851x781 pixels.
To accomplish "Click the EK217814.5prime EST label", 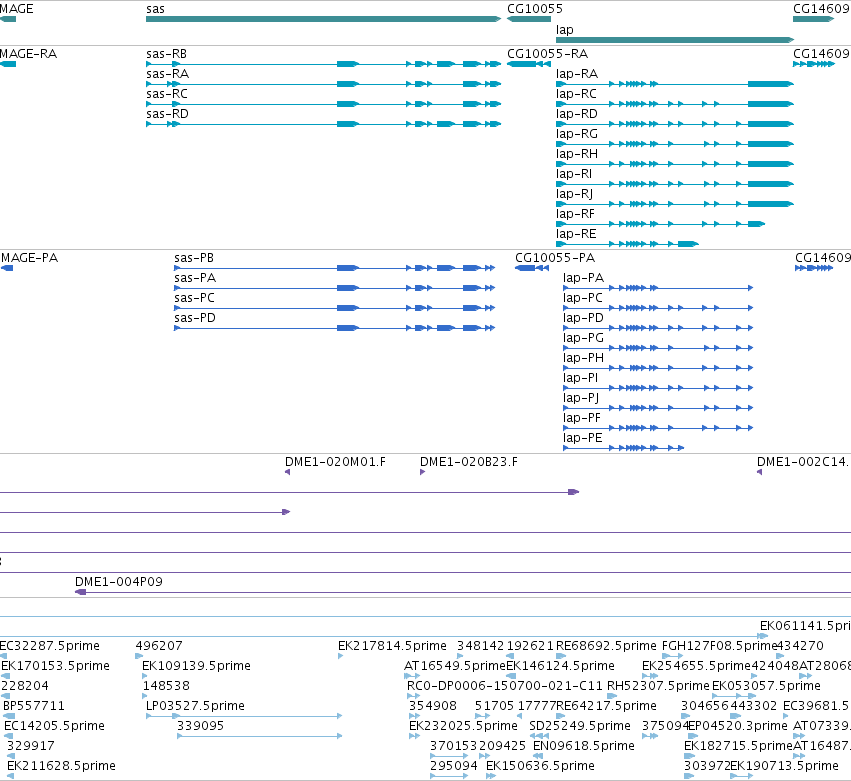I will (392, 646).
